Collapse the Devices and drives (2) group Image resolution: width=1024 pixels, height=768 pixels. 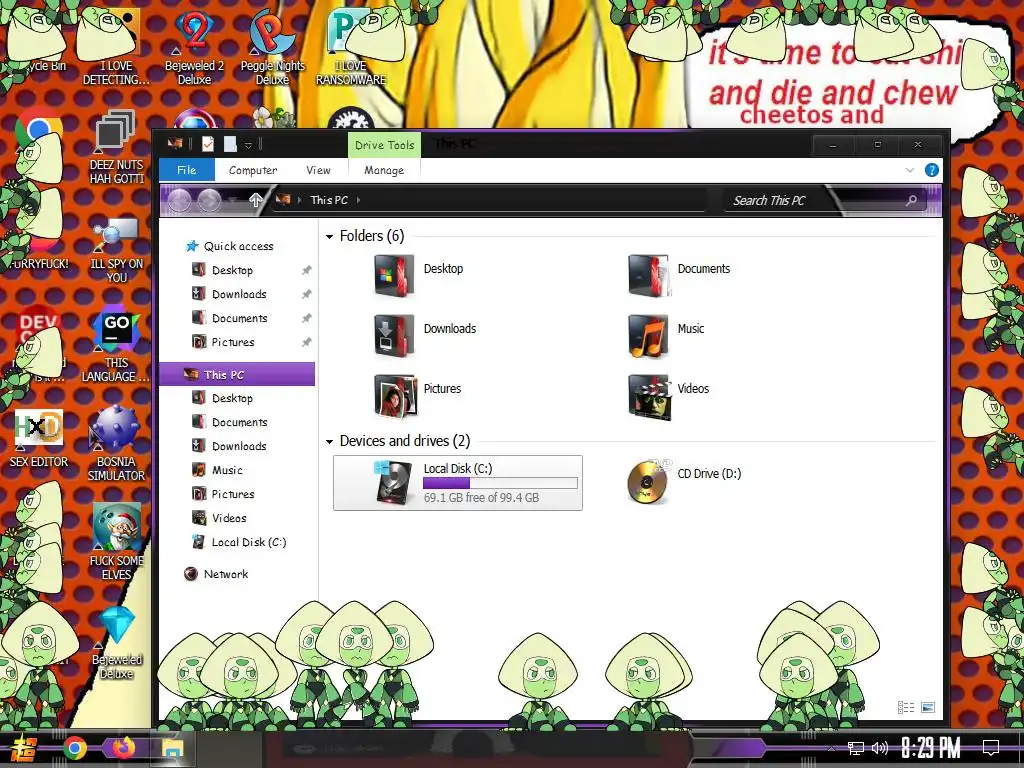(329, 442)
